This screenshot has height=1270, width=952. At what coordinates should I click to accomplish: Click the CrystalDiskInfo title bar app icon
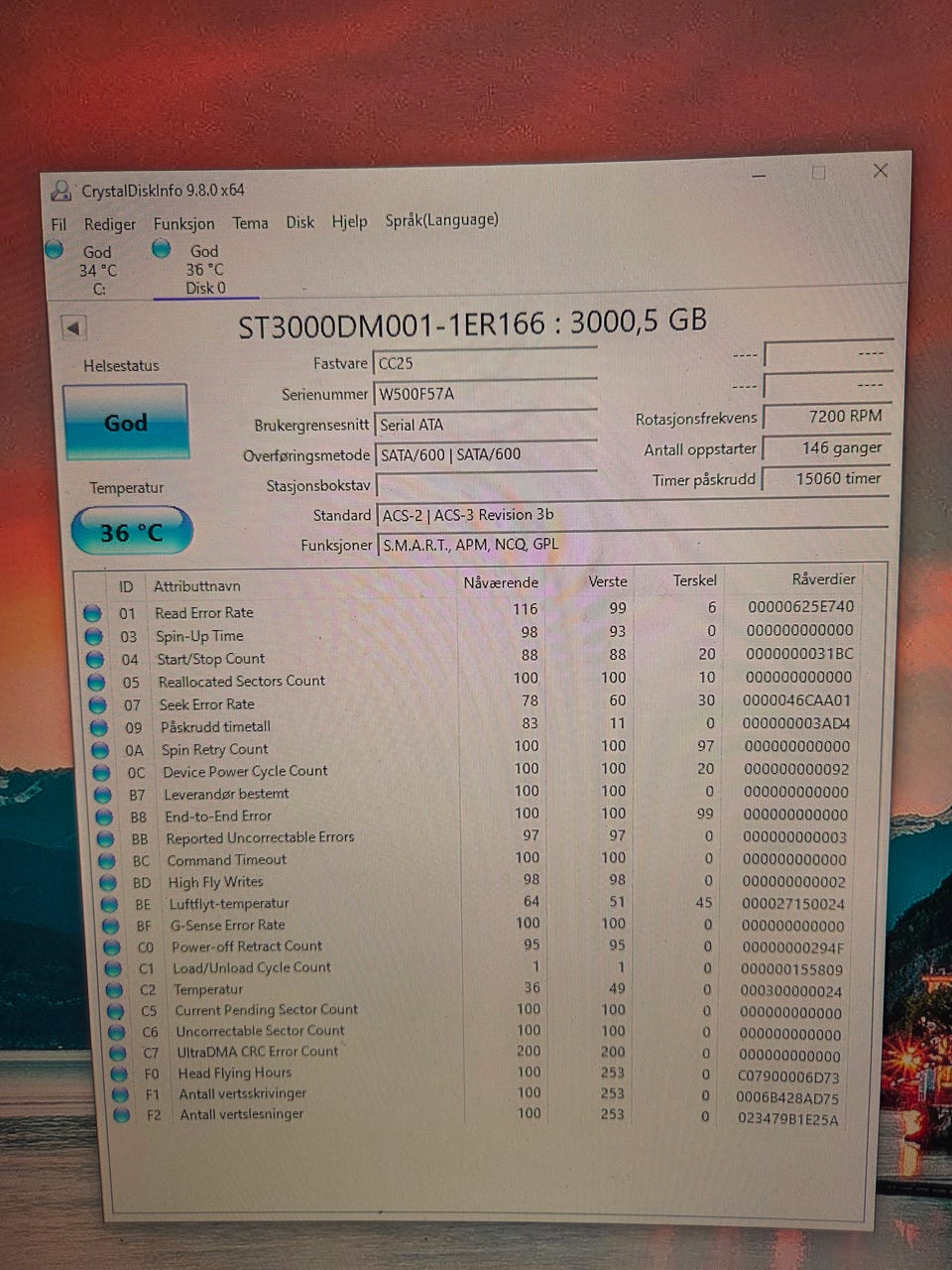[61, 190]
